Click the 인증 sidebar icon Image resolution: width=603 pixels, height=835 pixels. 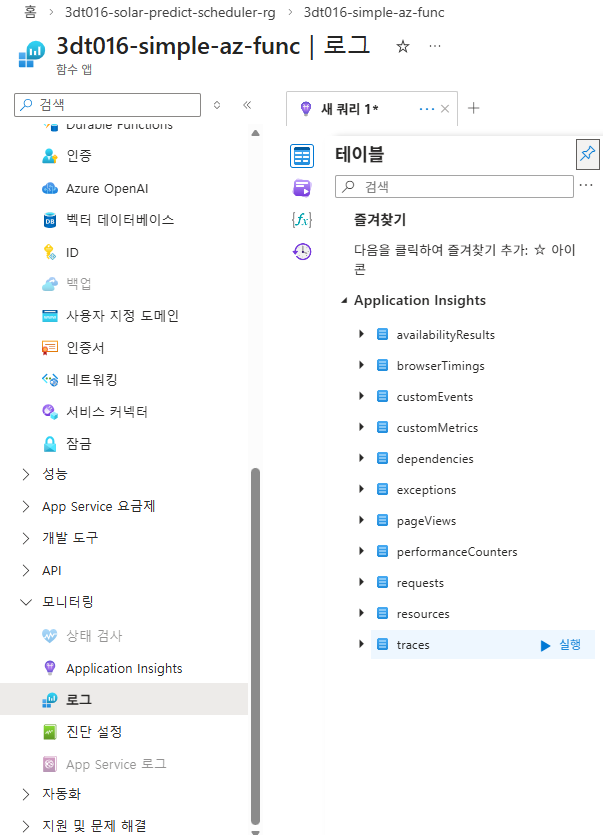[50, 156]
